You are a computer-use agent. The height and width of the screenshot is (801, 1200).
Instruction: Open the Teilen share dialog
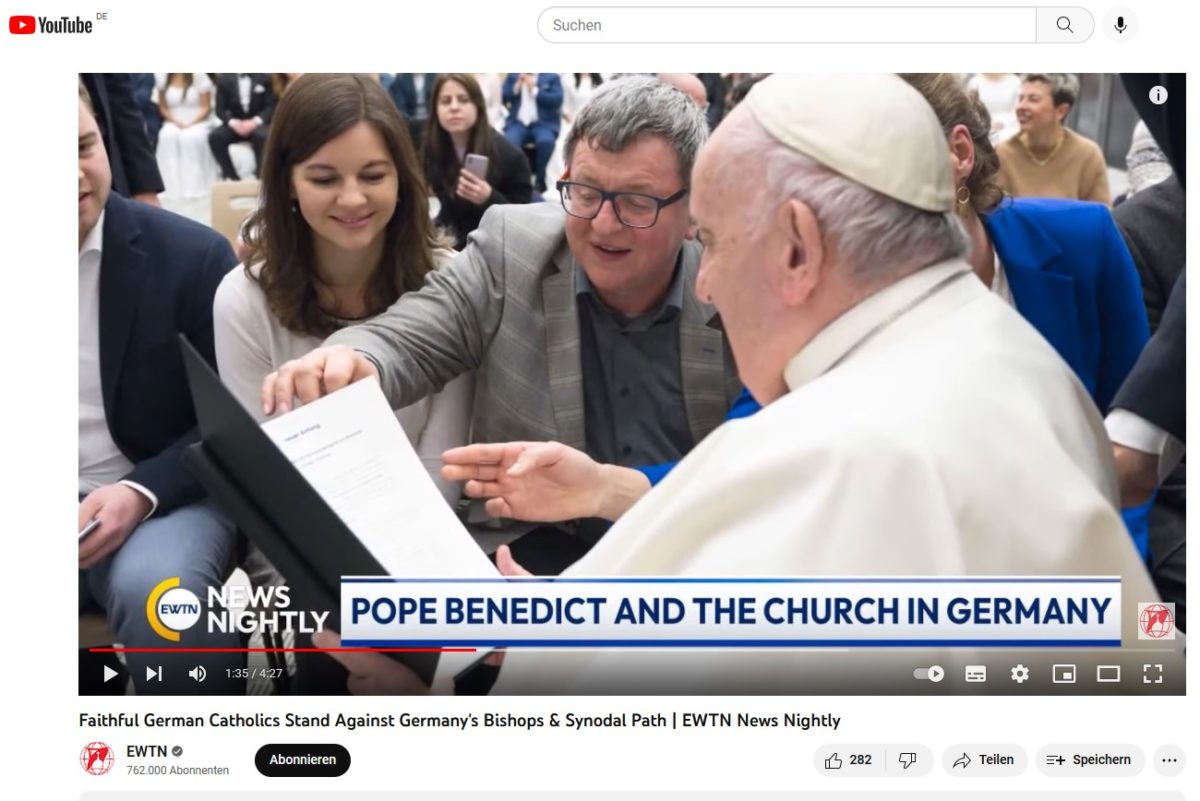pyautogui.click(x=984, y=760)
